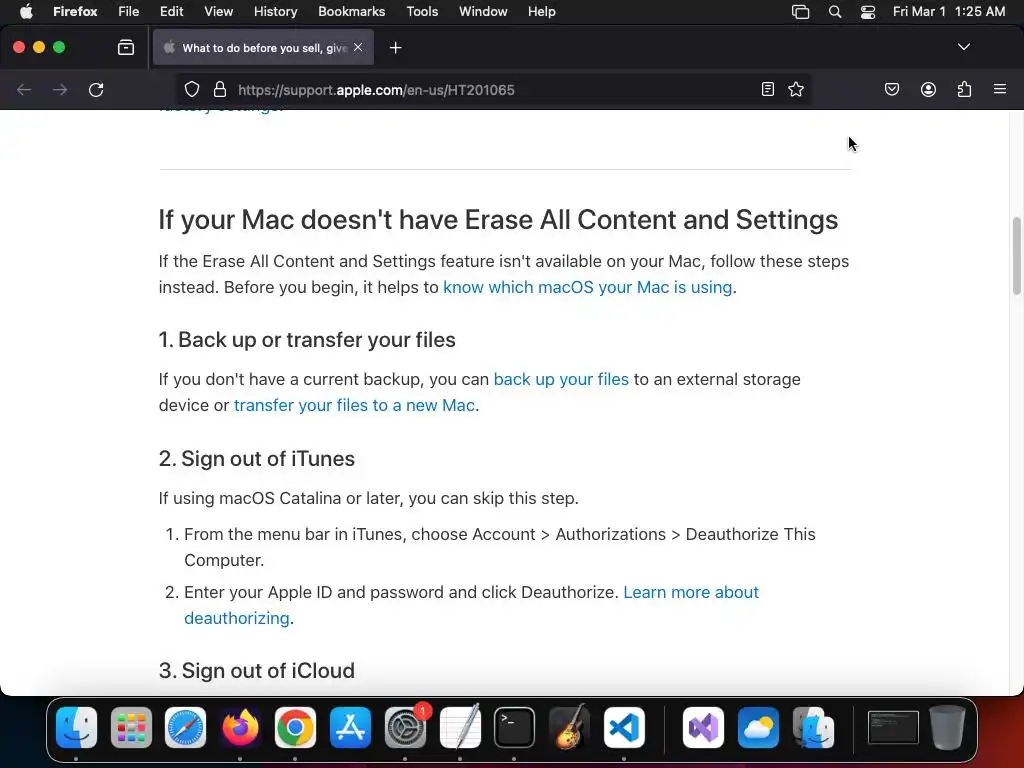
Task: Open the cloud app icon in Dock
Action: (758, 728)
